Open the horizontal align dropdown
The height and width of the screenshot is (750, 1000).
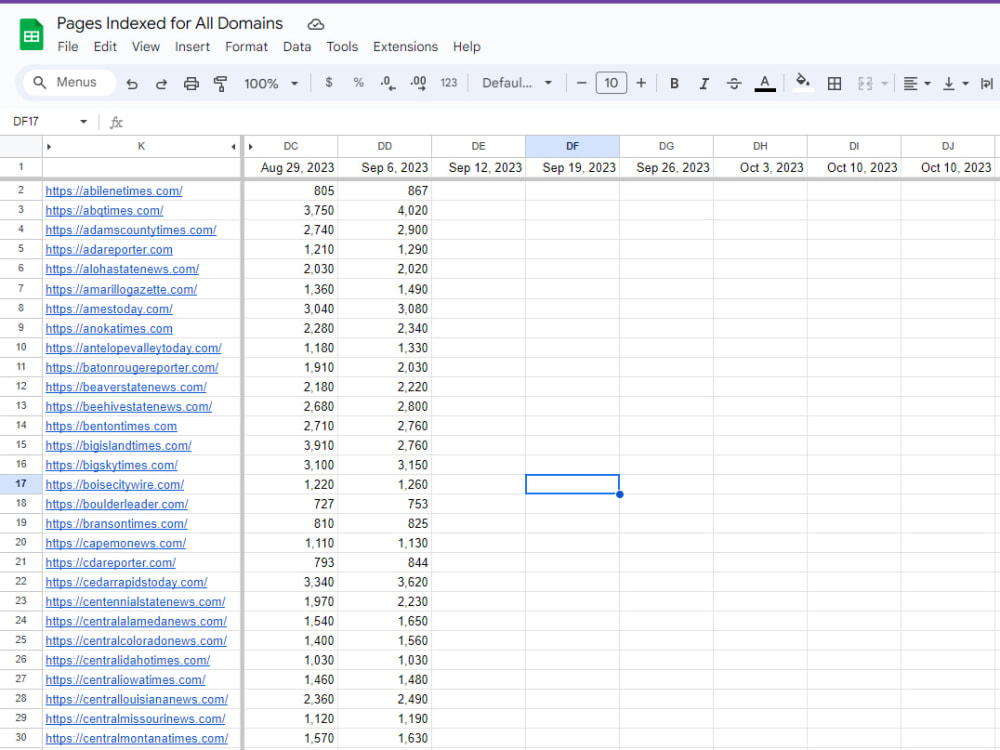(913, 83)
